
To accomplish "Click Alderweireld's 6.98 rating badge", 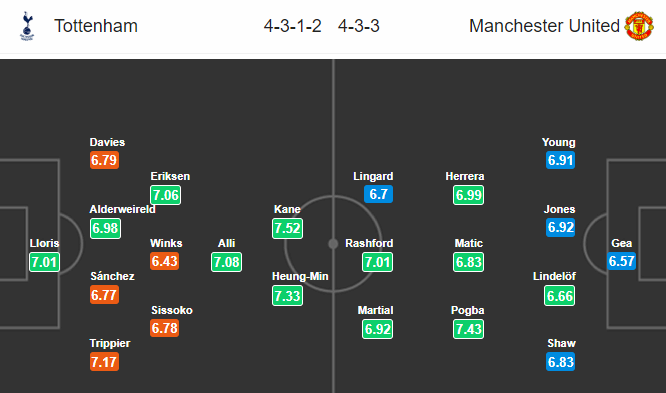I will (105, 228).
